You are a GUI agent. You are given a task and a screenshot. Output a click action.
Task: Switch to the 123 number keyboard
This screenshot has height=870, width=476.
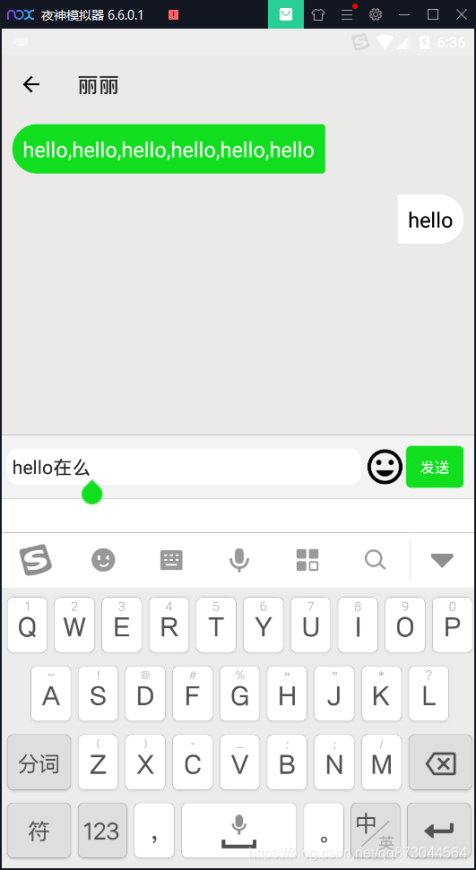[x=102, y=830]
